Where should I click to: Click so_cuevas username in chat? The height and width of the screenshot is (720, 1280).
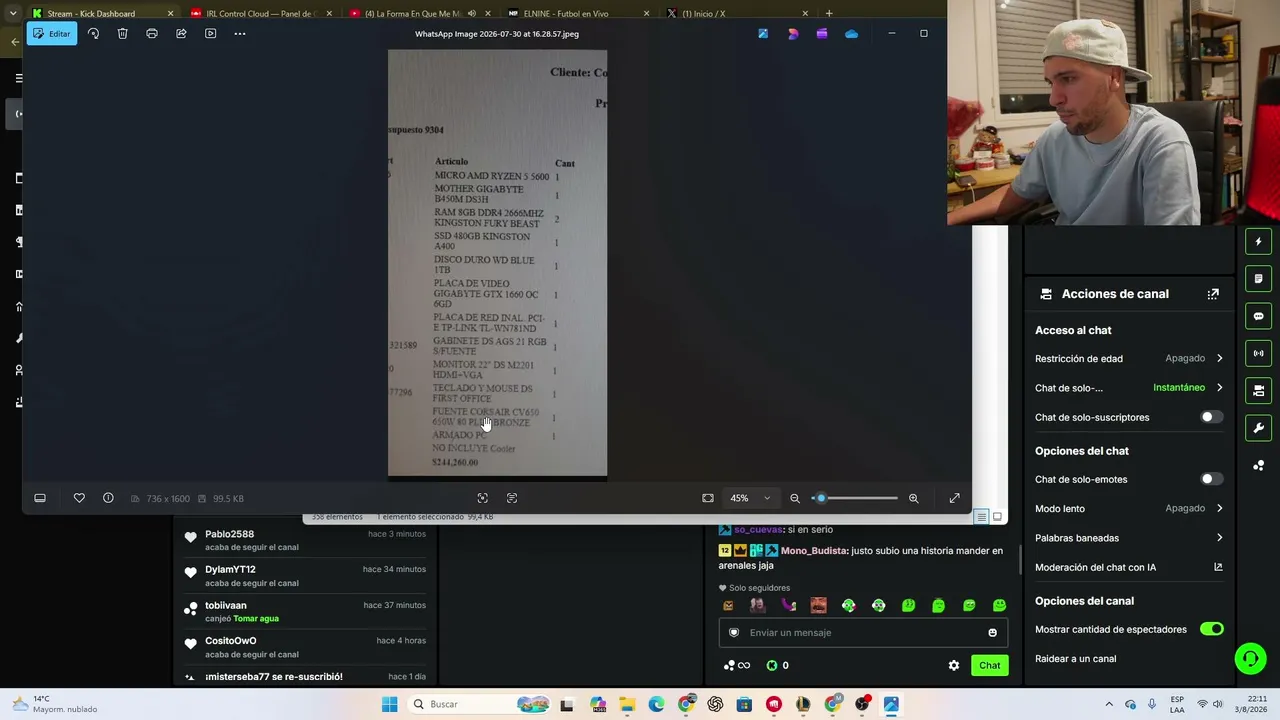[x=758, y=529]
